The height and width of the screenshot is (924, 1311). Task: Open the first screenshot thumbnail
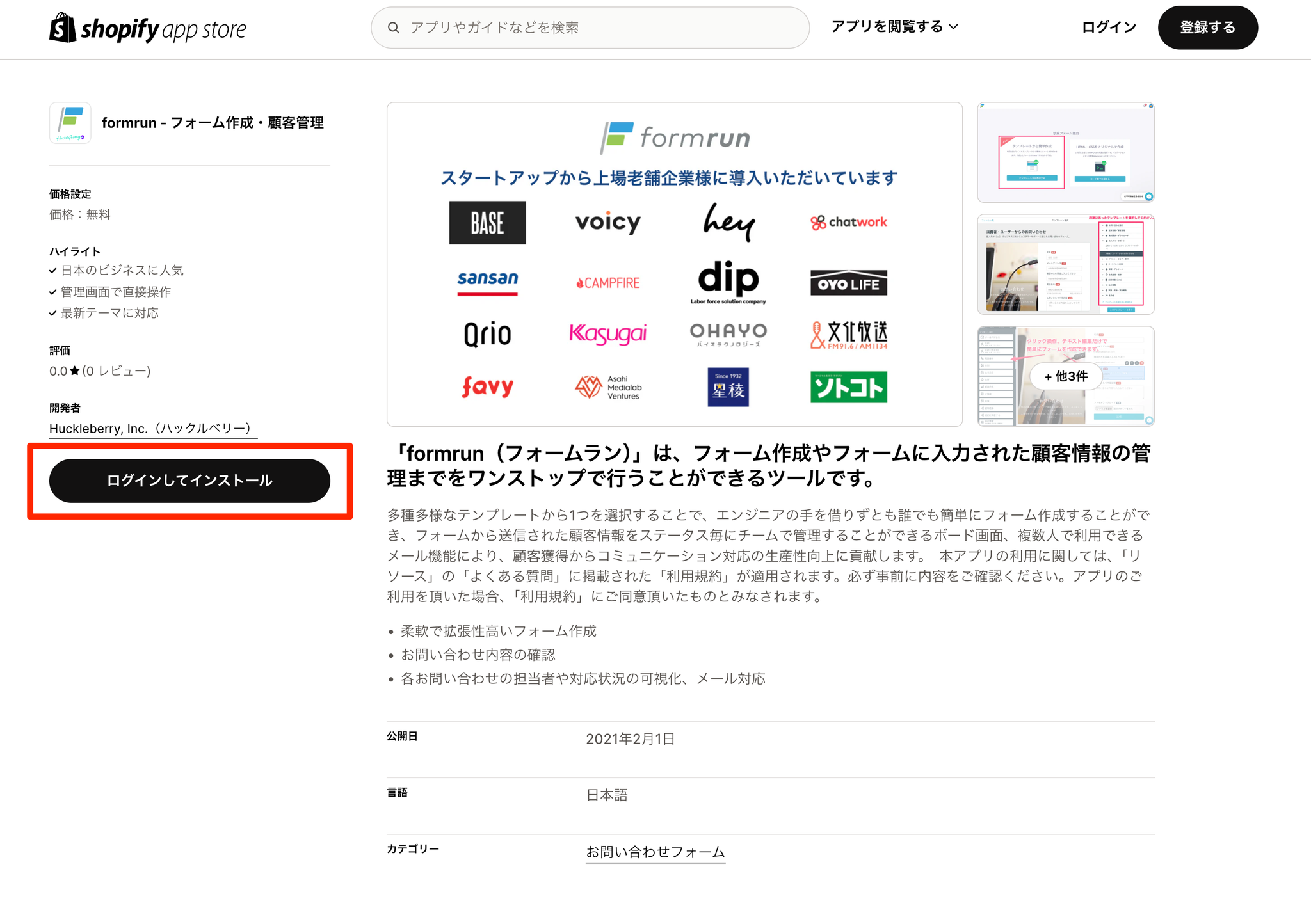pyautogui.click(x=1065, y=152)
